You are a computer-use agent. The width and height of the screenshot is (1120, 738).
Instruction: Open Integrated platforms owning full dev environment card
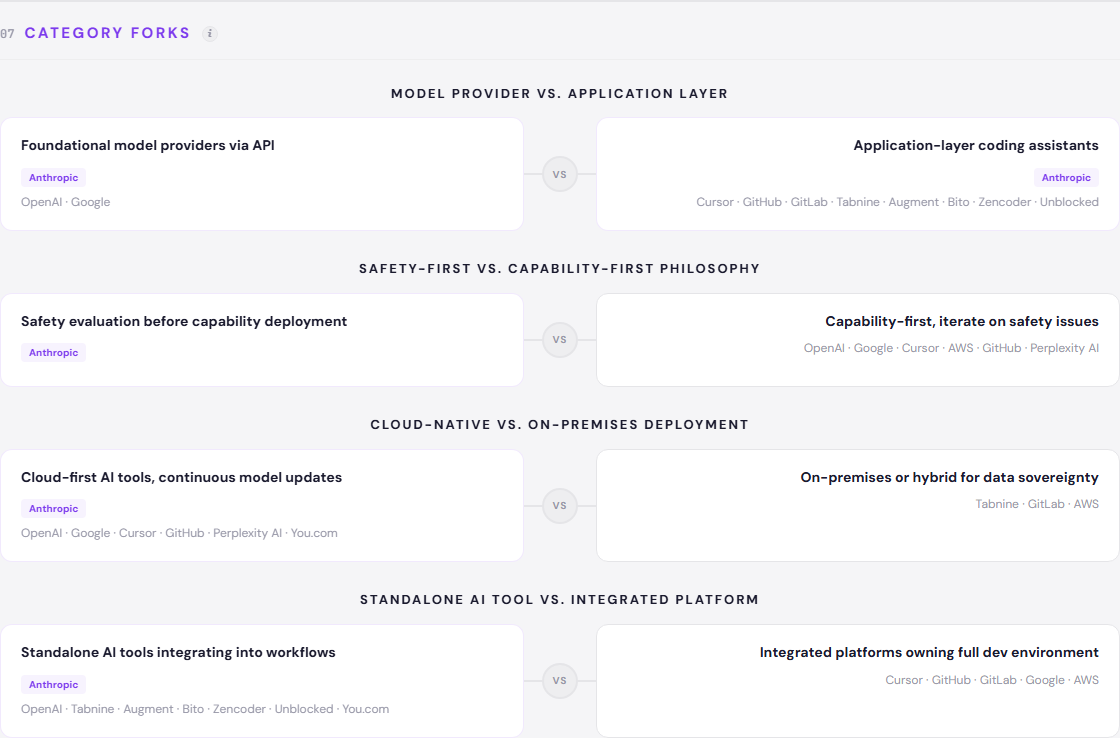pyautogui.click(x=929, y=653)
